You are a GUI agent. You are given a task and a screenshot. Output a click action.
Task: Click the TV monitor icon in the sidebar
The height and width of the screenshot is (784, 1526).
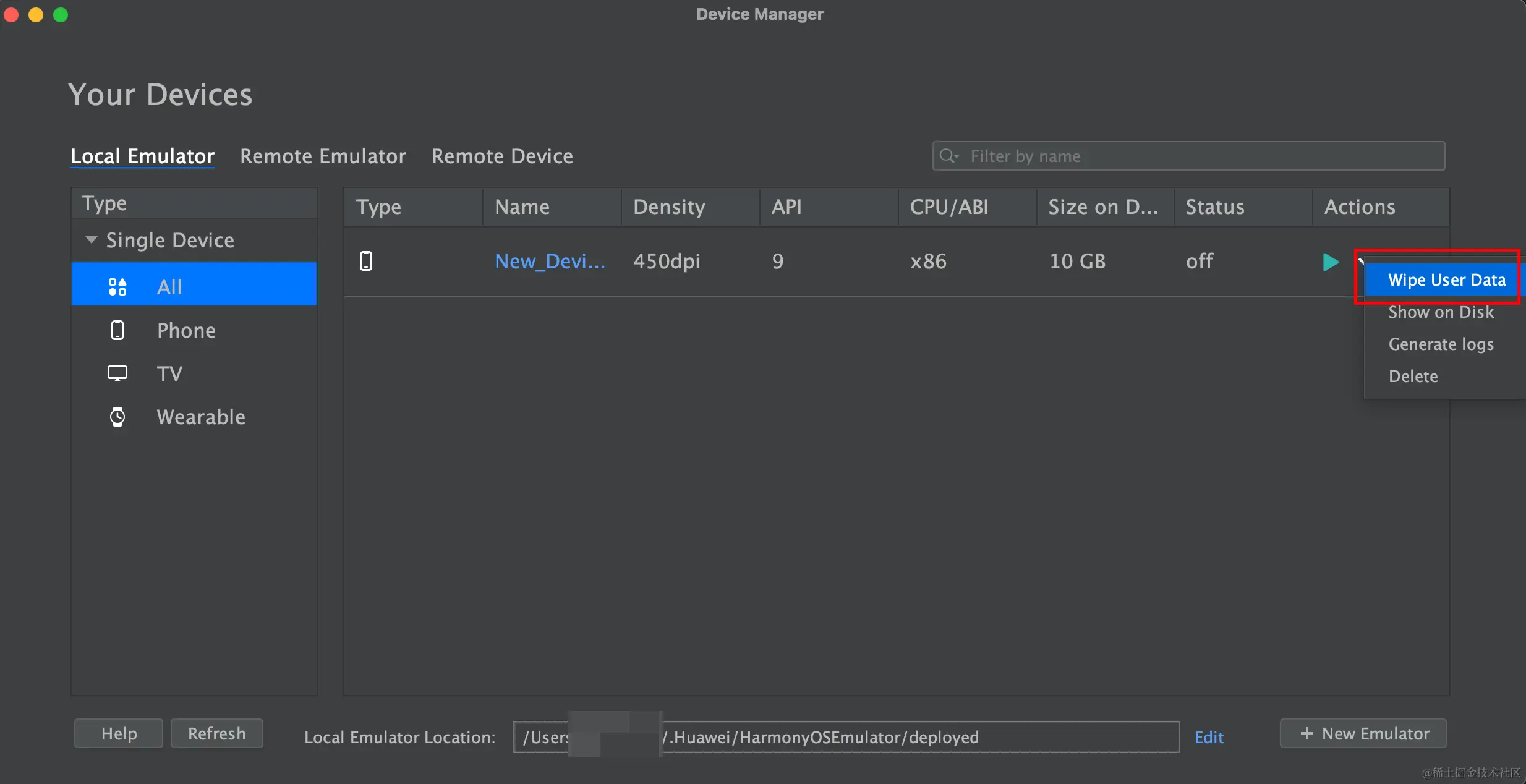click(117, 373)
